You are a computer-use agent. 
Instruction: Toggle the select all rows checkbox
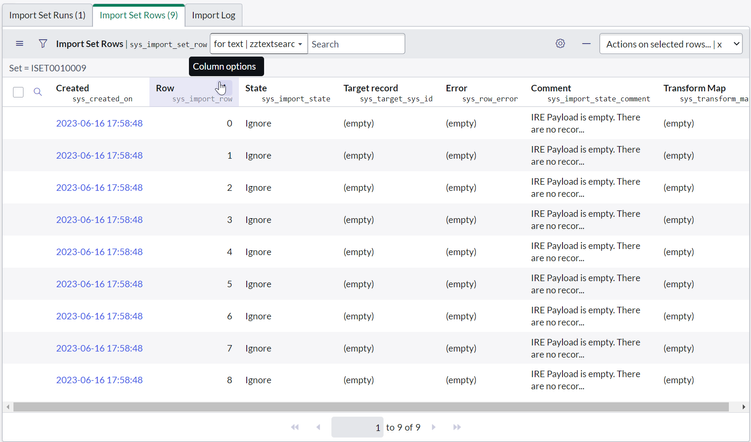18,92
